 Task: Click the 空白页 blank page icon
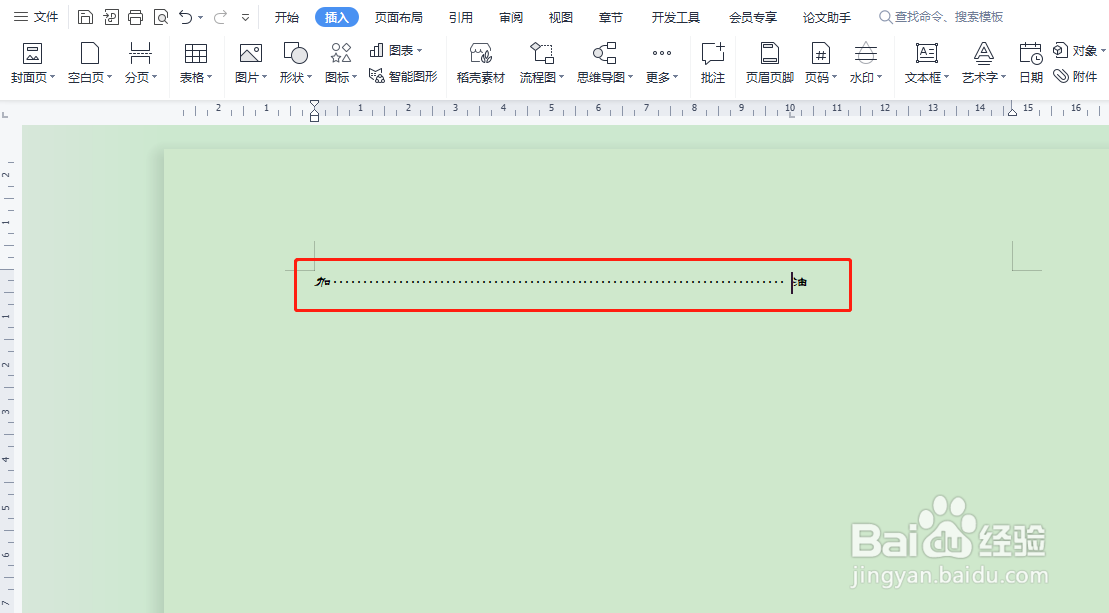point(90,54)
